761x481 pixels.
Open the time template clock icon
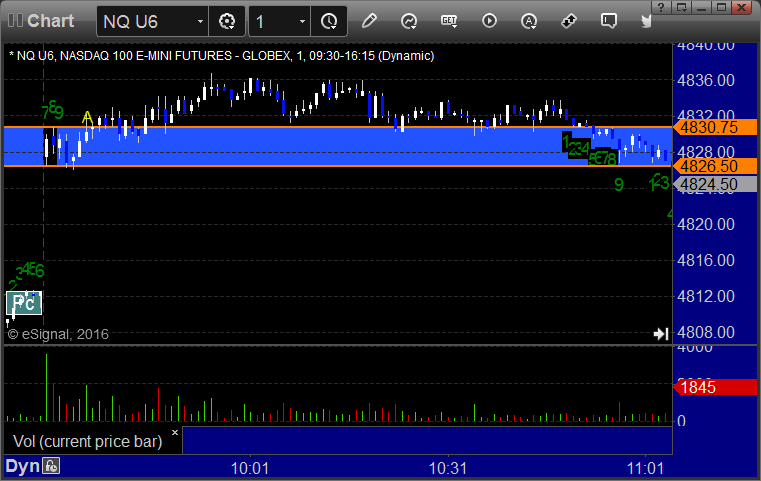pyautogui.click(x=329, y=21)
